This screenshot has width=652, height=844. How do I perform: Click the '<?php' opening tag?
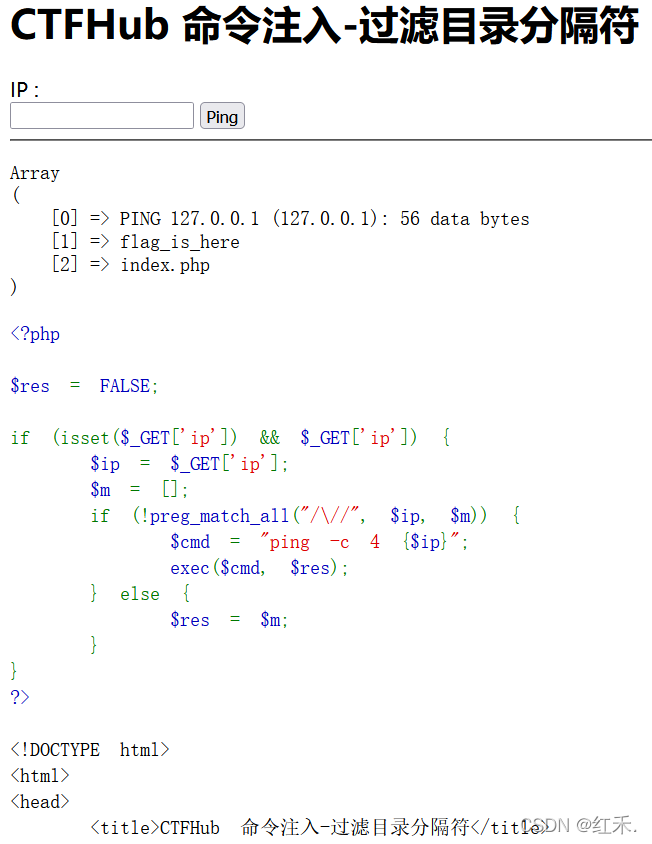tap(35, 334)
